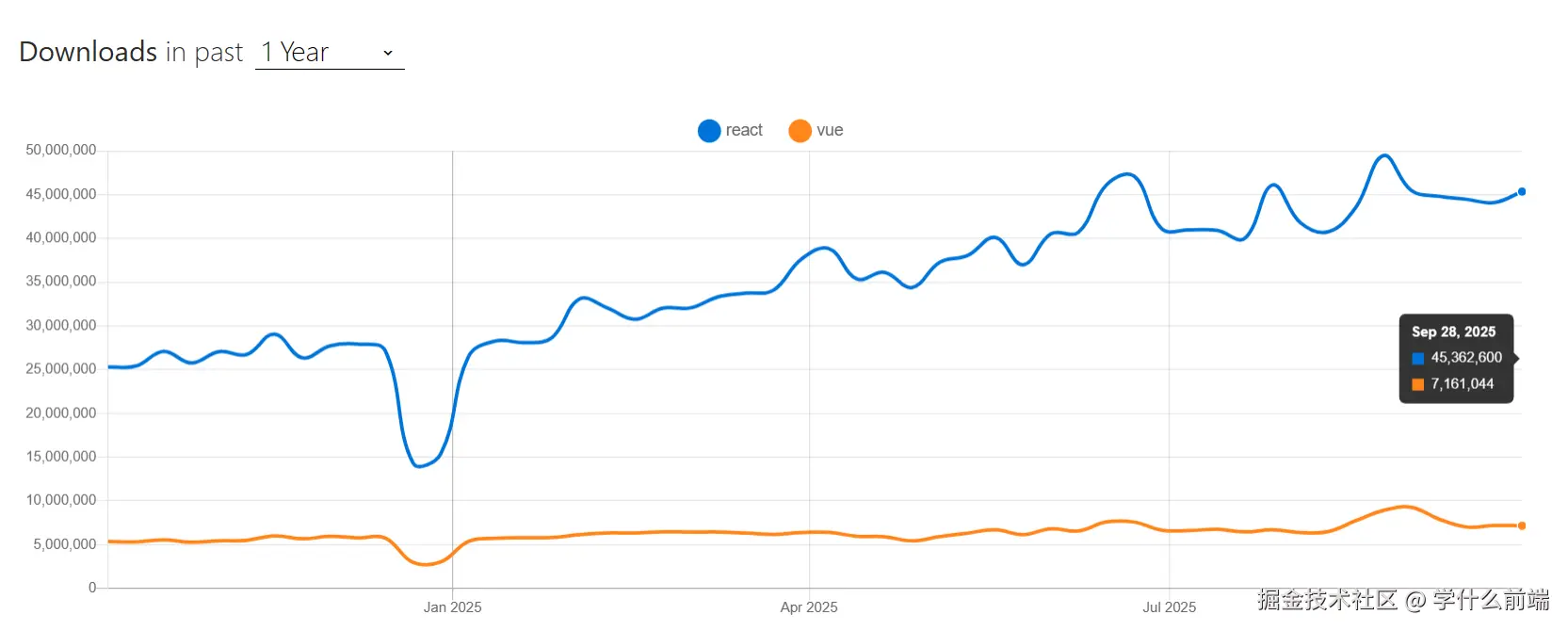This screenshot has height=631, width=1568.
Task: Select the orange square swatch in the tooltip
Action: point(1416,384)
